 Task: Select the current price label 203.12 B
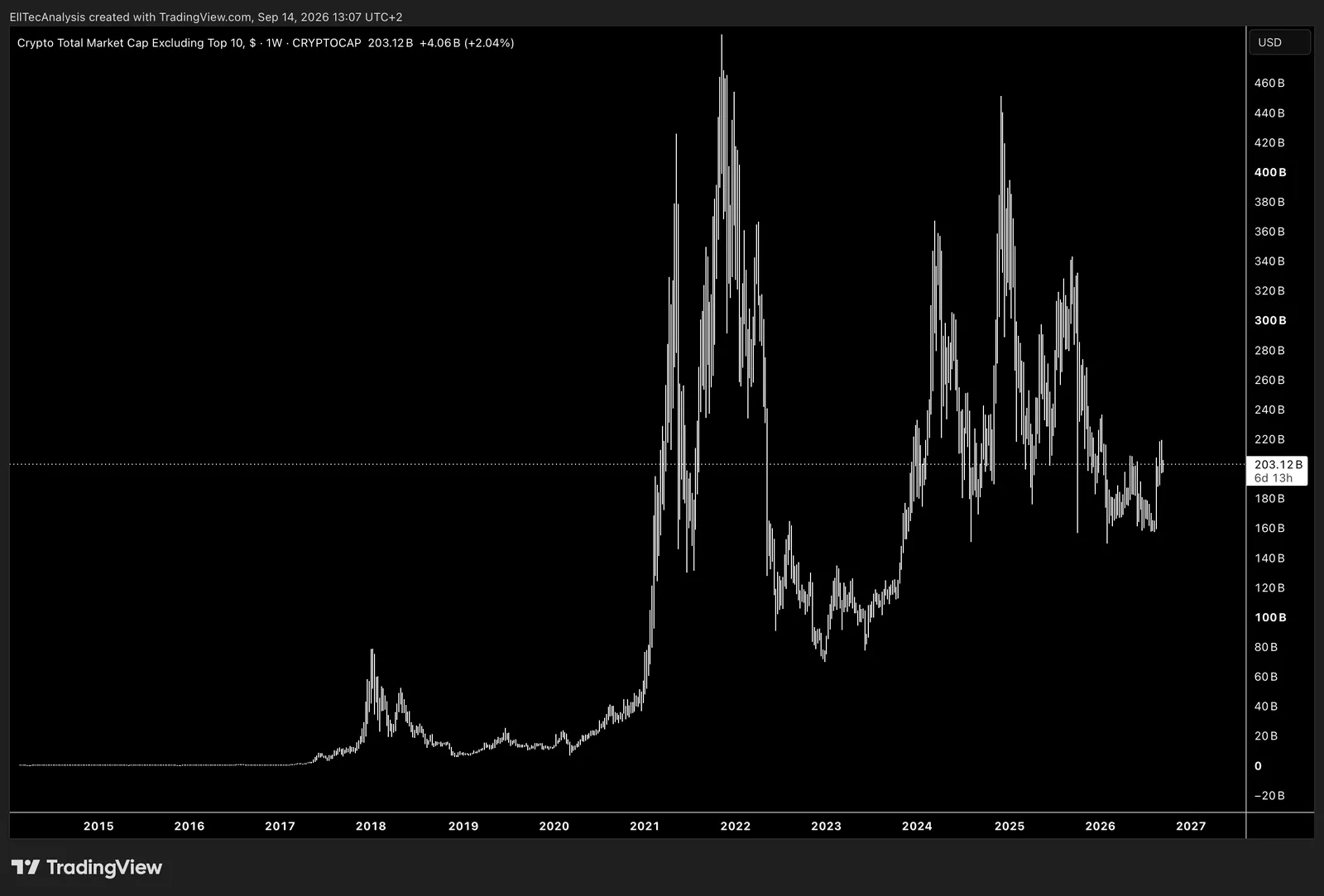[x=1278, y=464]
